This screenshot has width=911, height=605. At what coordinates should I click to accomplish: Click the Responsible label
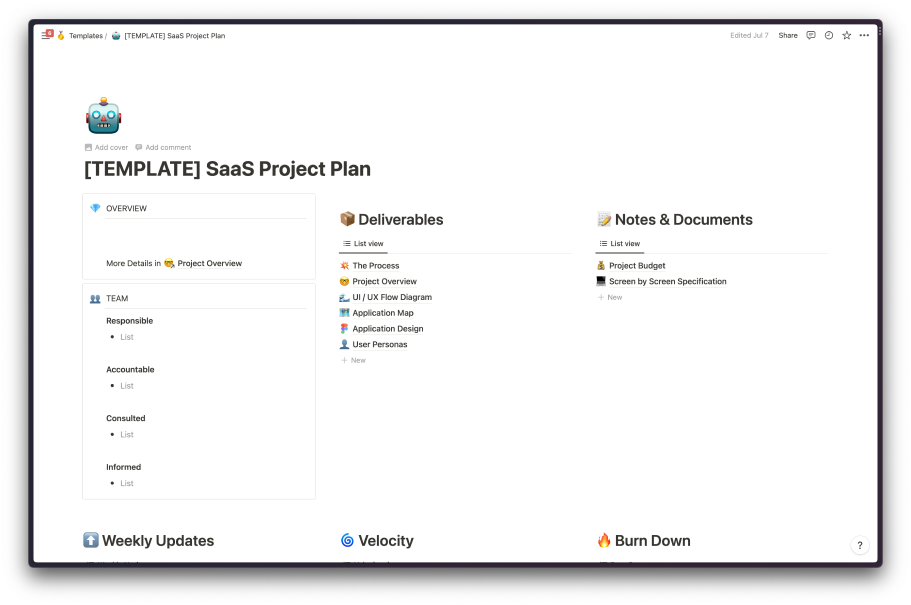130,321
